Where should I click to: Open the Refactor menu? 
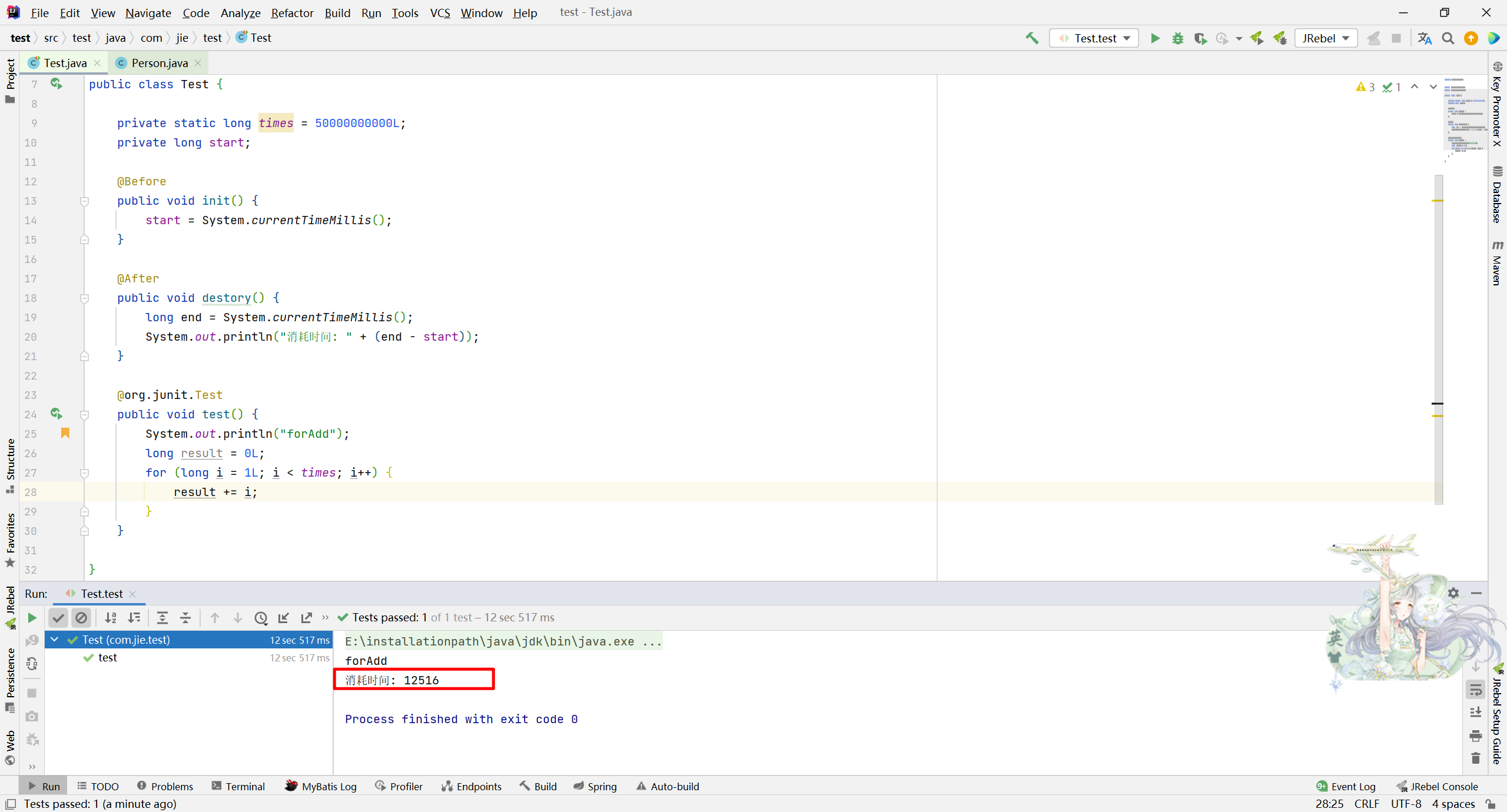click(x=292, y=12)
